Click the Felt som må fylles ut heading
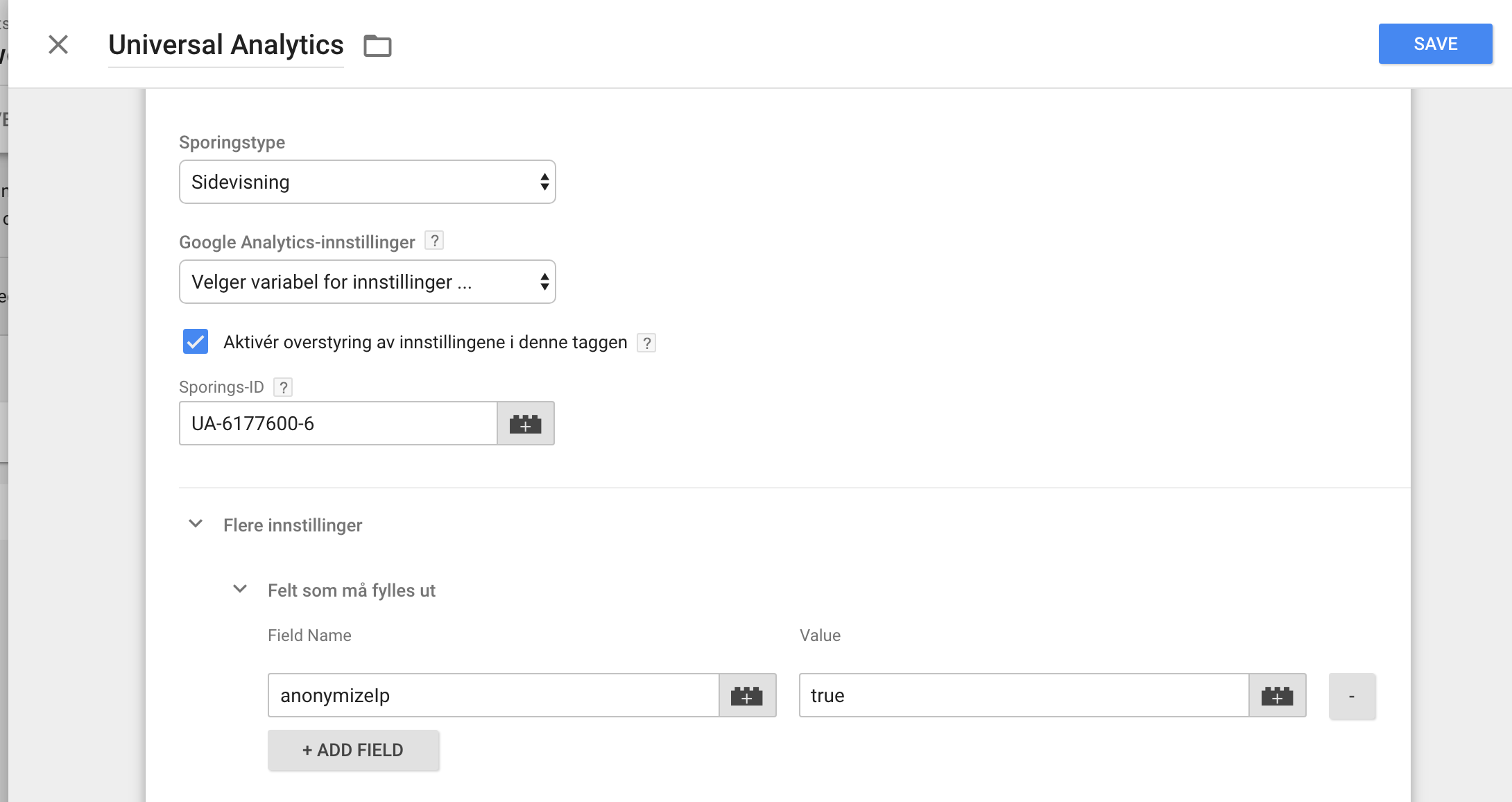The image size is (1512, 802). point(352,590)
